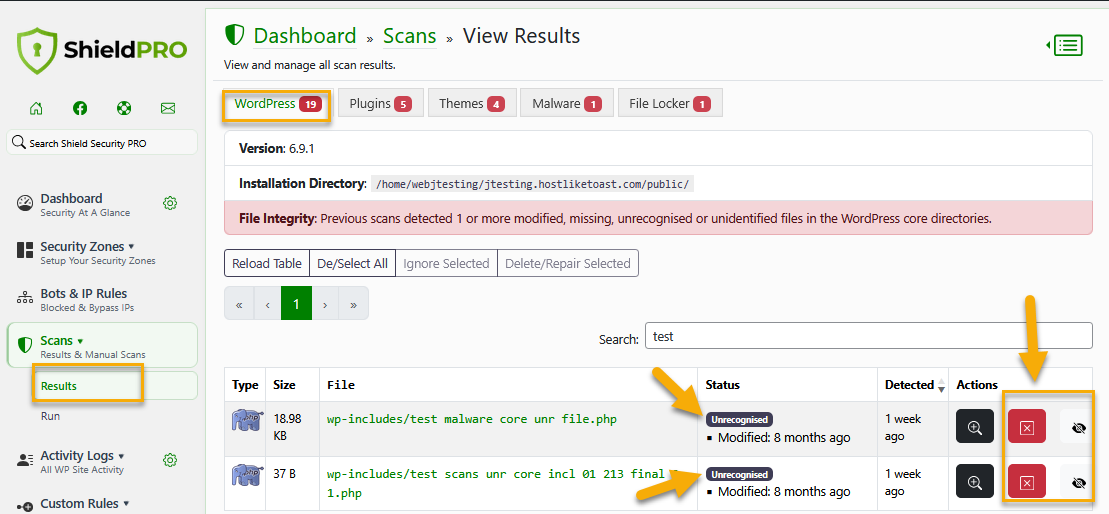Click Unrecognised badge in test malware row
Viewport: 1109px width, 514px height.
click(739, 419)
